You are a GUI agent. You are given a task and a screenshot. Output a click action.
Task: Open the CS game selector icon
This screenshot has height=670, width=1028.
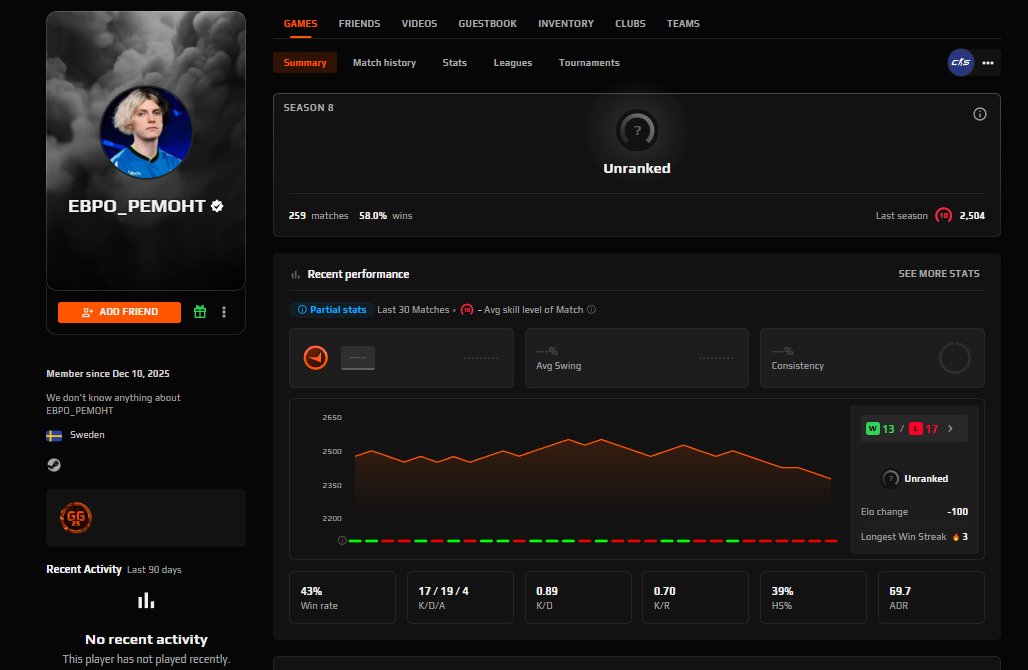pyautogui.click(x=960, y=62)
